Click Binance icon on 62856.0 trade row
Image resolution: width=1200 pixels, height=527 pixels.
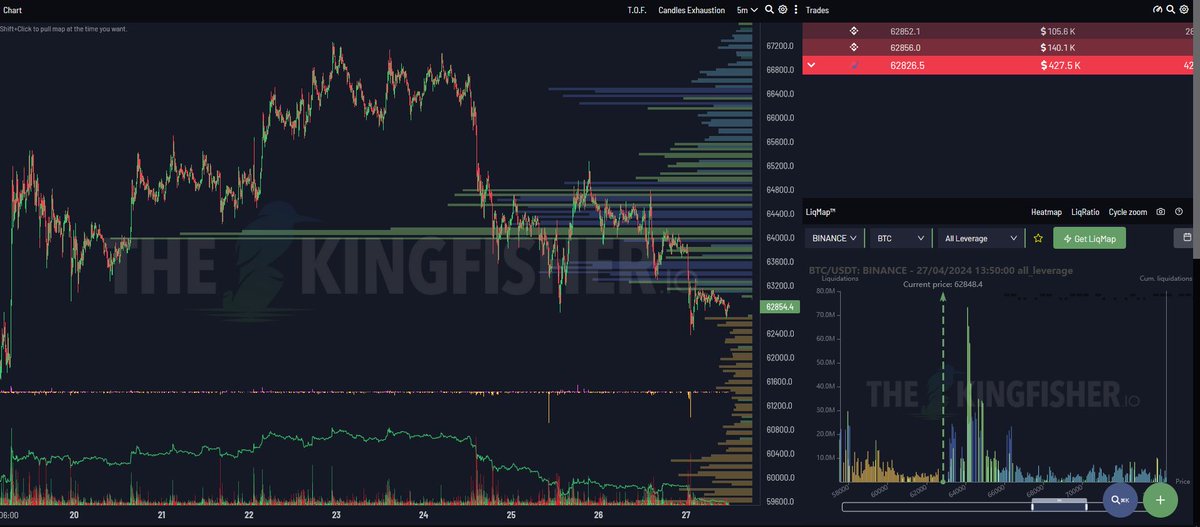(854, 47)
